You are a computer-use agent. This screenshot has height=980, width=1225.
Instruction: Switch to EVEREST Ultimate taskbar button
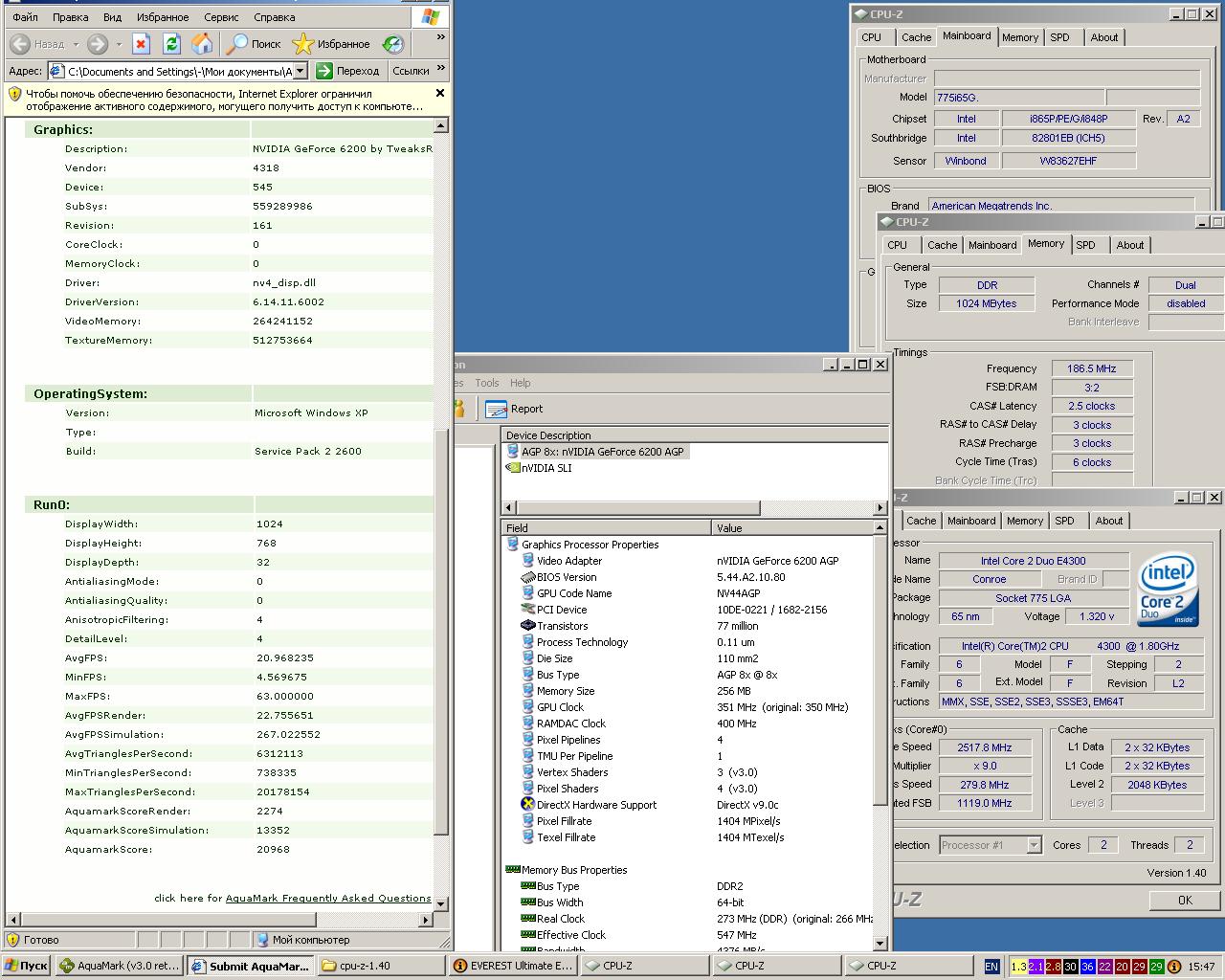[514, 966]
